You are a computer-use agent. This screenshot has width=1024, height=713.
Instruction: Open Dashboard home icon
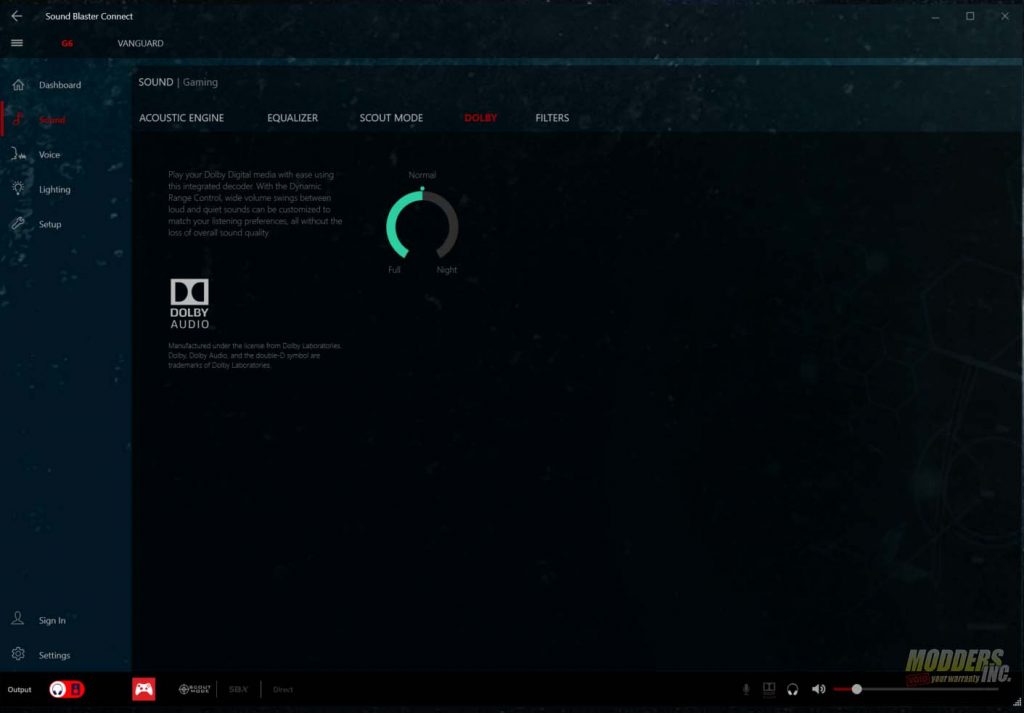18,85
